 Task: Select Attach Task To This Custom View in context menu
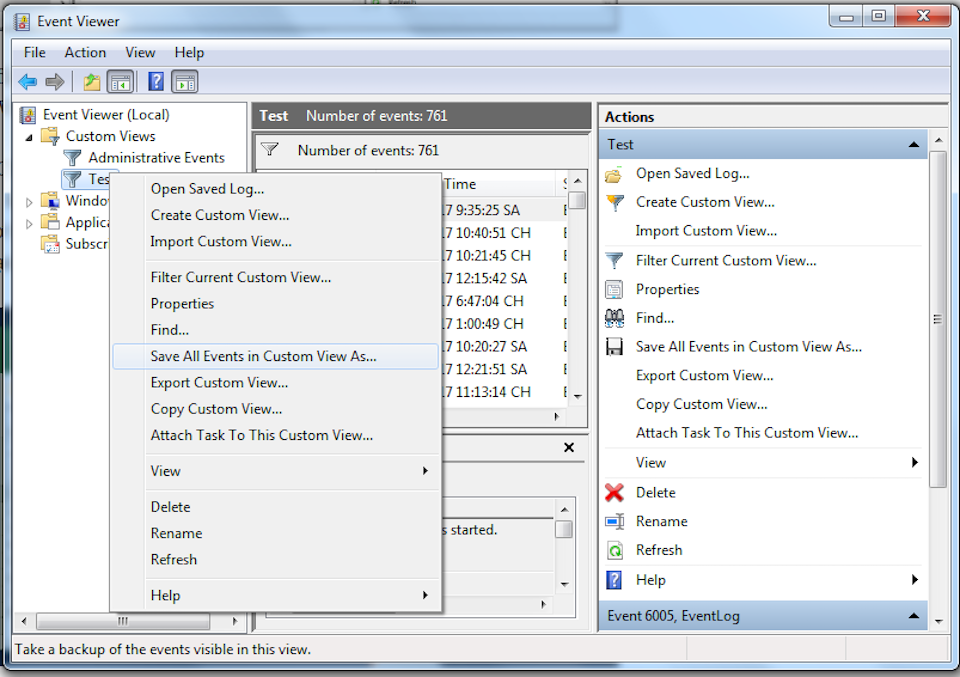276,435
